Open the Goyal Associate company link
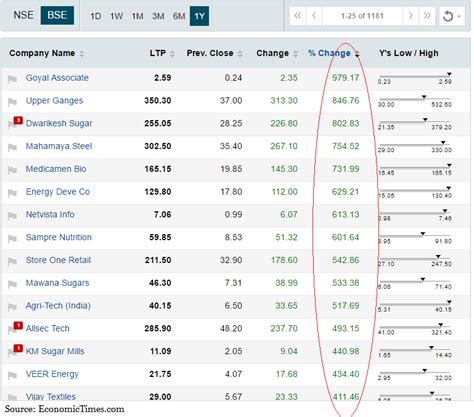474x417 pixels. pos(57,78)
